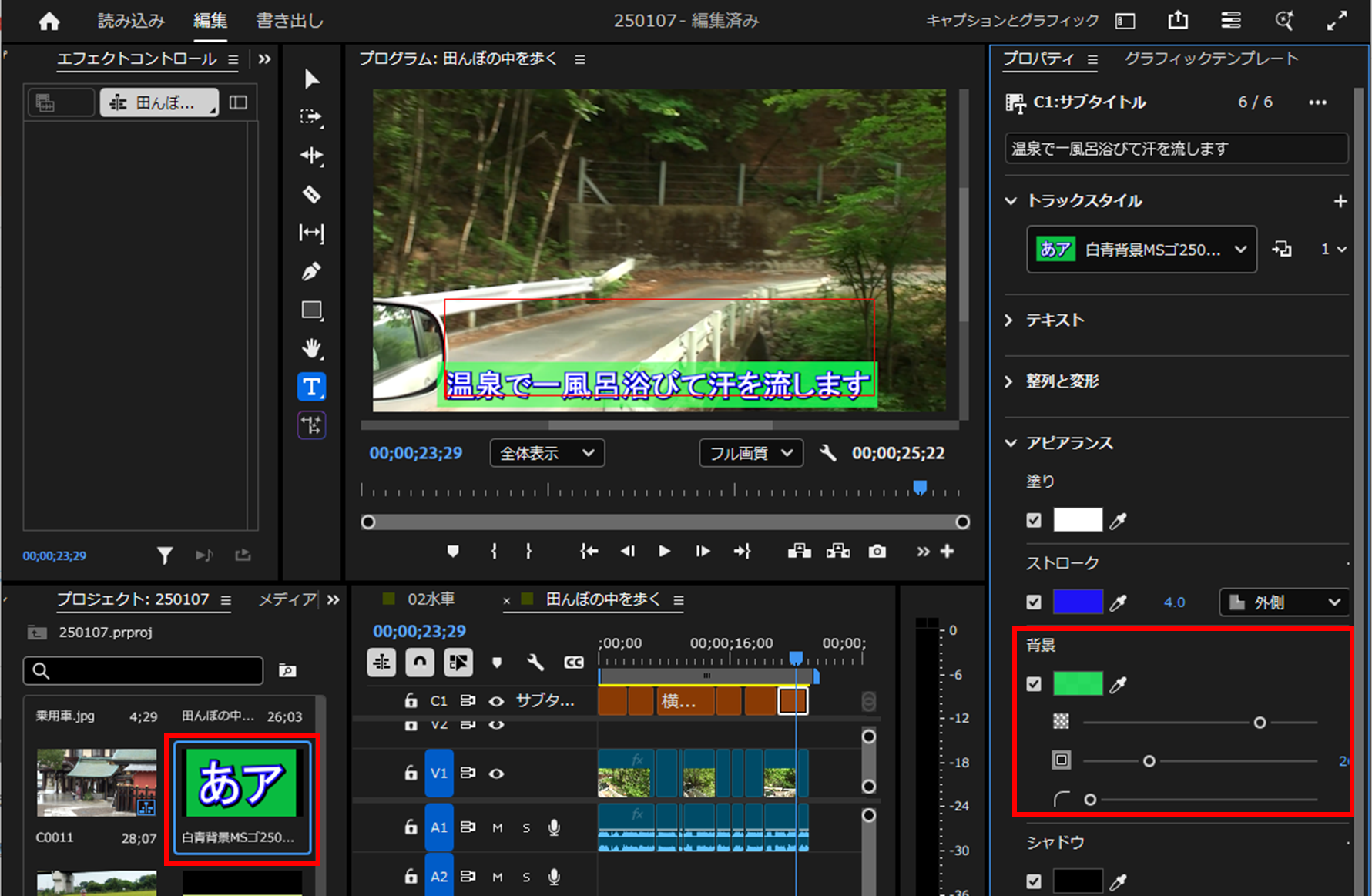
Task: Select the あア graphic thumbnail in the project panel
Action: [x=240, y=784]
